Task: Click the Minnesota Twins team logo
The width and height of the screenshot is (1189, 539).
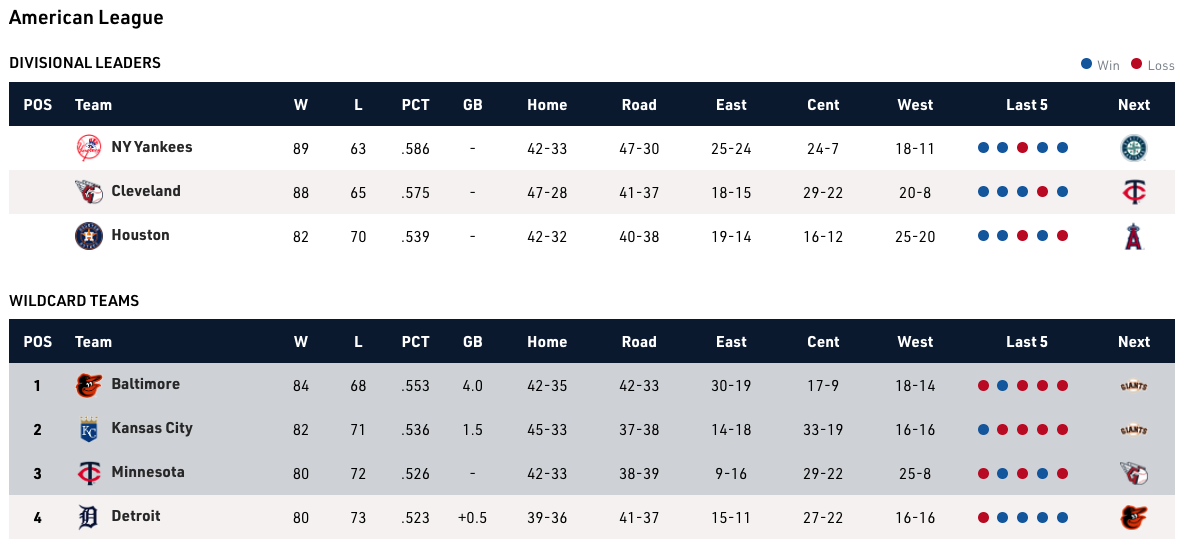Action: click(89, 473)
